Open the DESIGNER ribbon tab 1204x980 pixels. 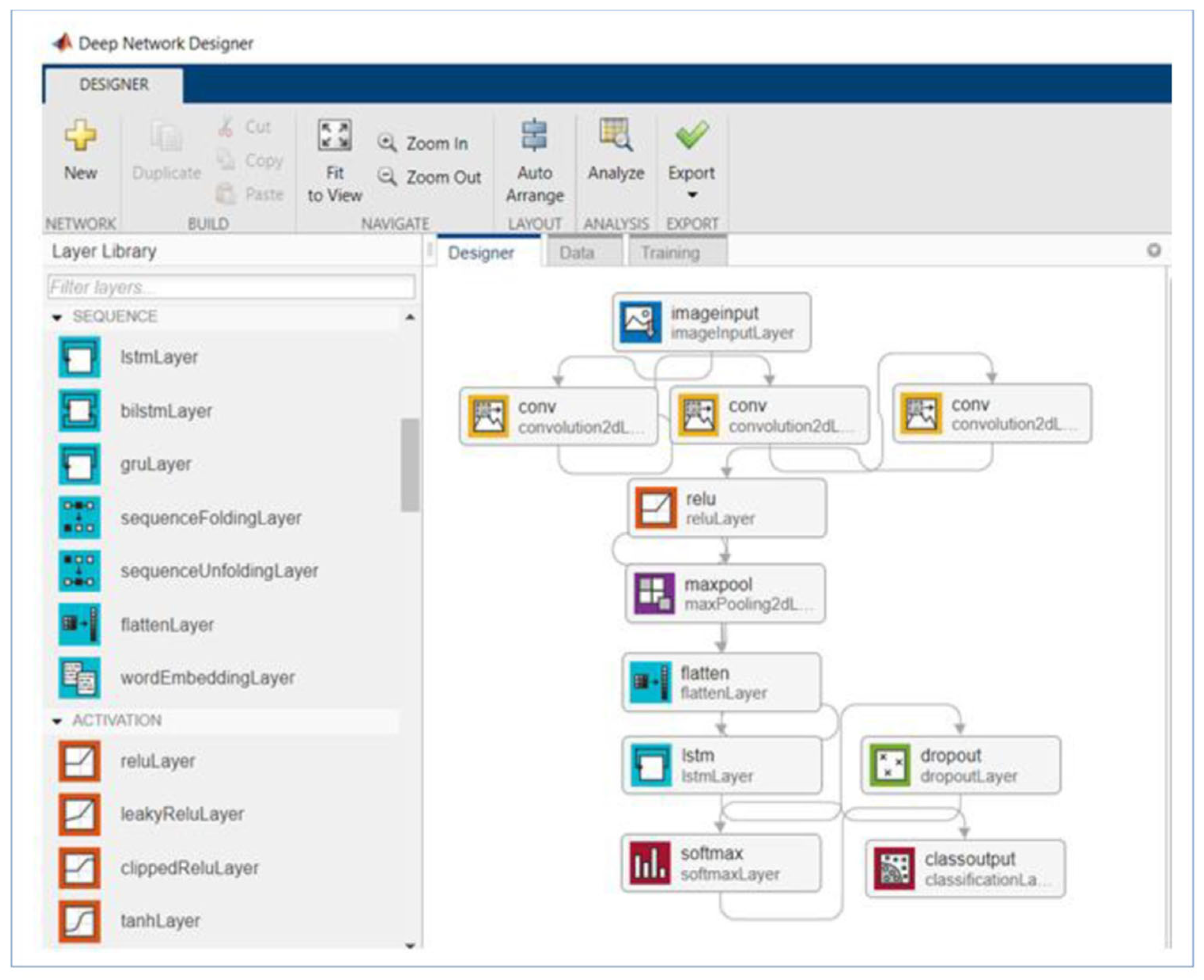(114, 85)
